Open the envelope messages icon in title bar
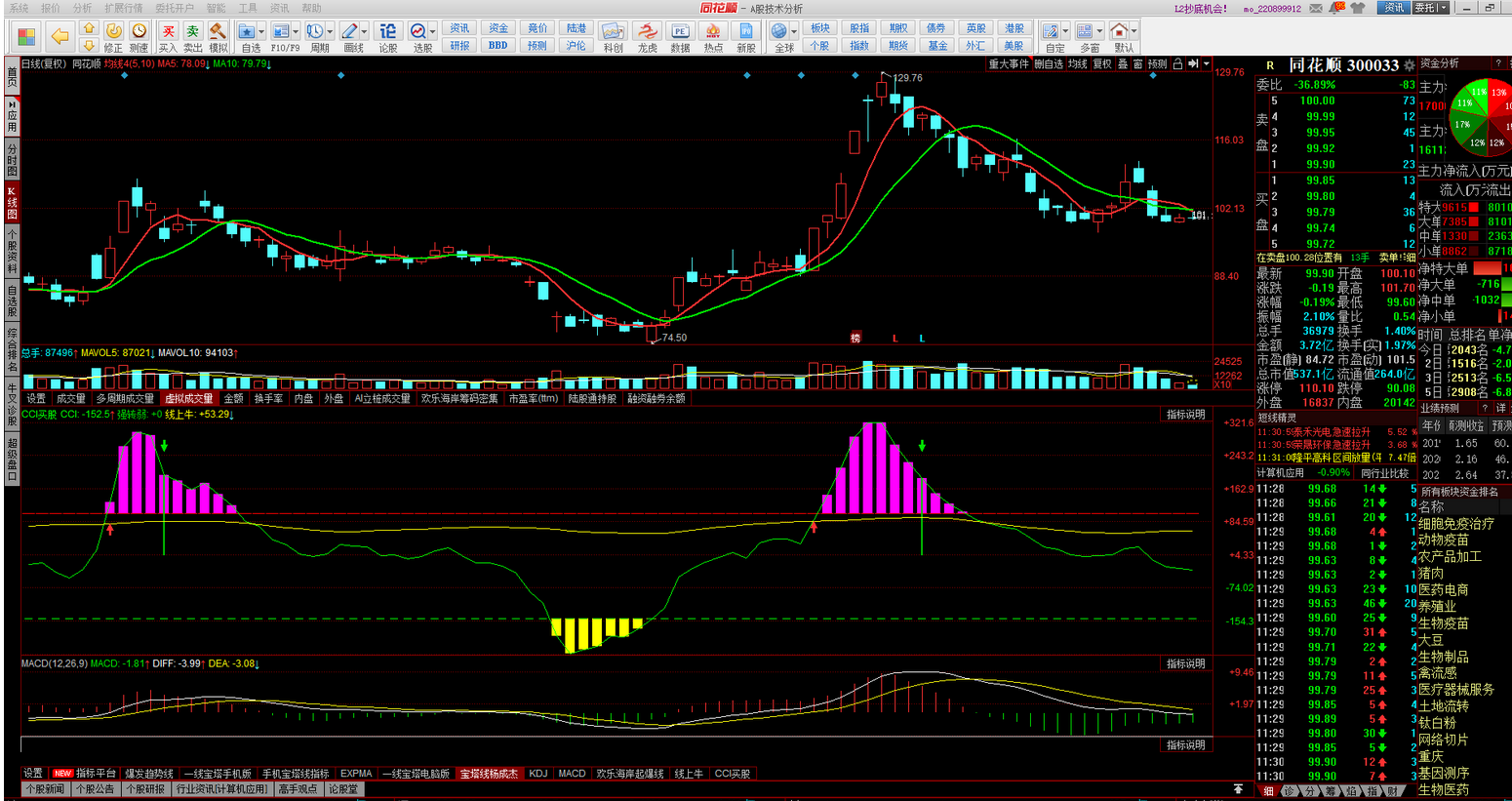The width and height of the screenshot is (1512, 801). pos(1317,8)
